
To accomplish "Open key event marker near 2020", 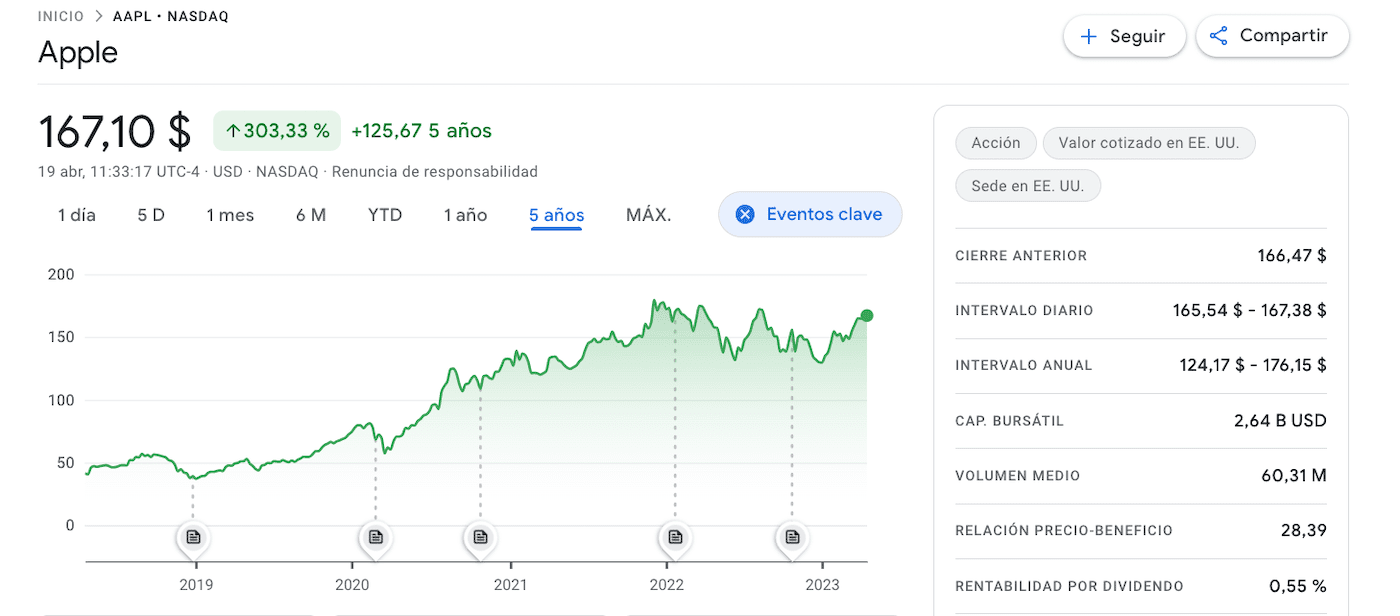I will (x=376, y=538).
